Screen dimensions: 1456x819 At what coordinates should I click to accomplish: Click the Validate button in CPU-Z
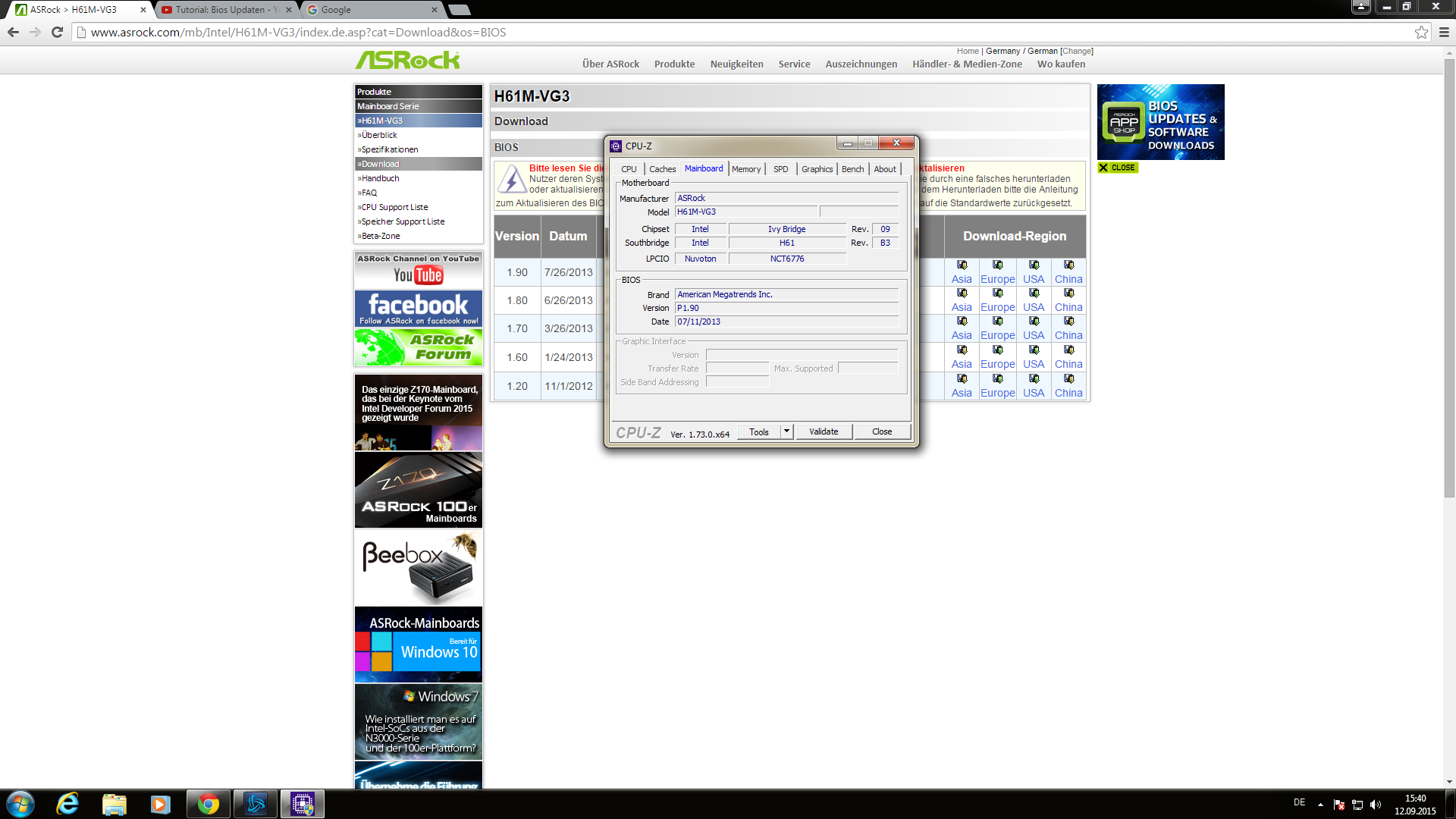[x=824, y=431]
